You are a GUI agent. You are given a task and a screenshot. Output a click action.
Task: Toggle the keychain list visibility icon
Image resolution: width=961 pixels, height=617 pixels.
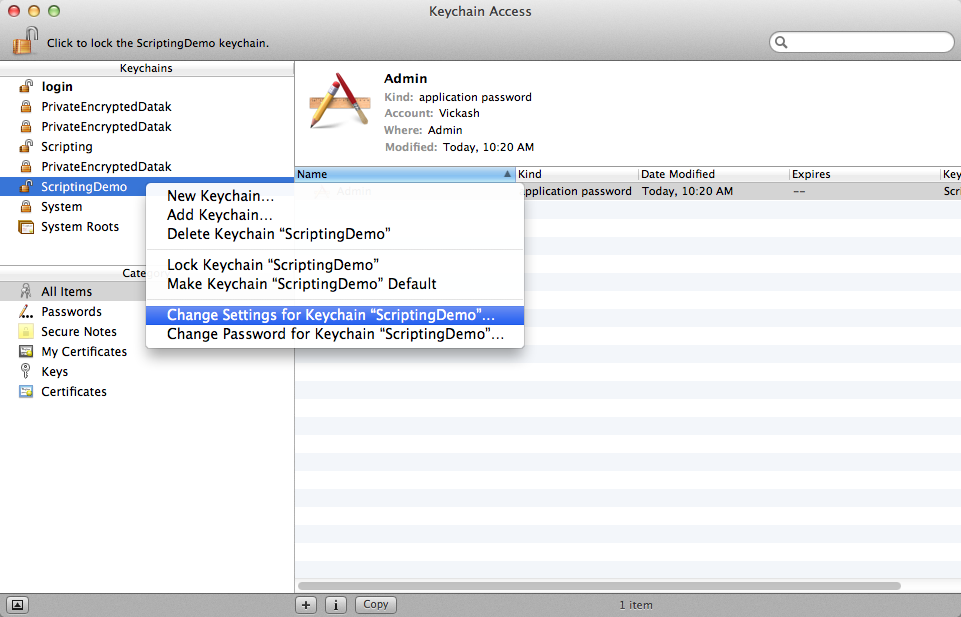pyautogui.click(x=16, y=605)
